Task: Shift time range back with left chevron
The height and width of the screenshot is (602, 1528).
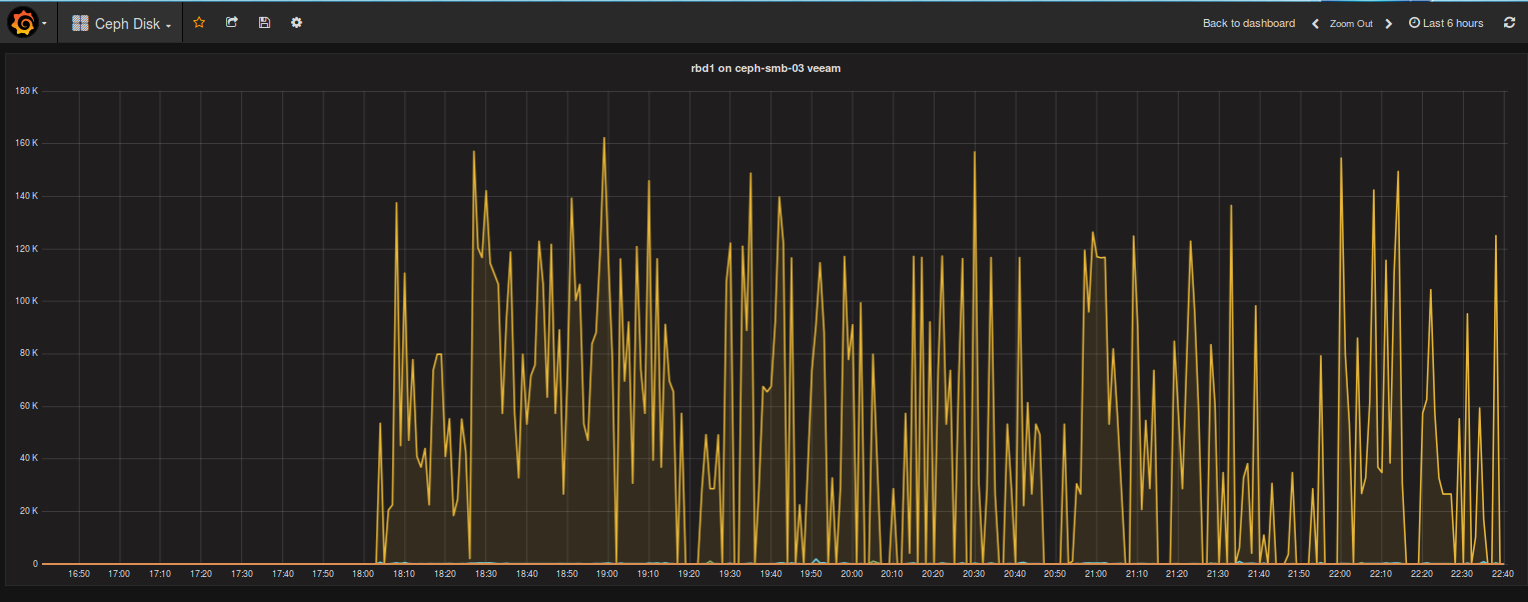Action: coord(1315,23)
